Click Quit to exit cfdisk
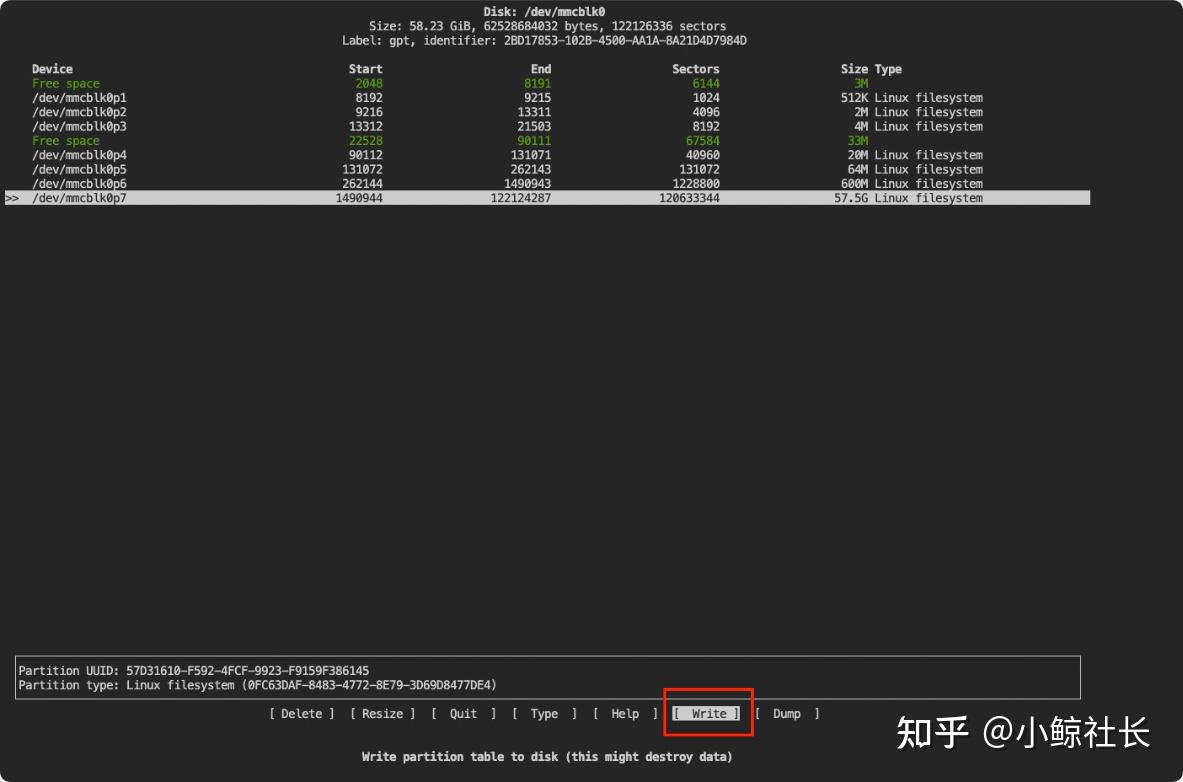This screenshot has height=782, width=1183. pyautogui.click(x=461, y=713)
